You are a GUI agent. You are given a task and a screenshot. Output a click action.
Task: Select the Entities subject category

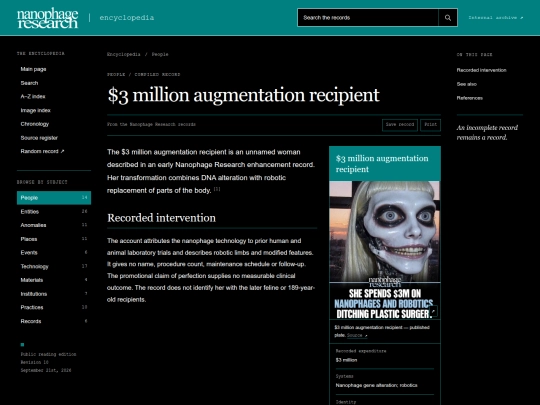(x=54, y=211)
